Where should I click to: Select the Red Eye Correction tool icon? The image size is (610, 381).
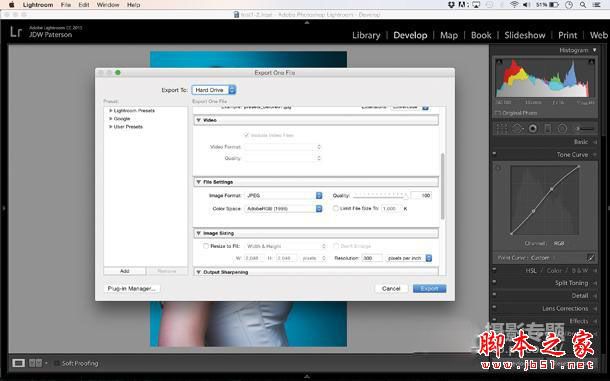[x=533, y=128]
